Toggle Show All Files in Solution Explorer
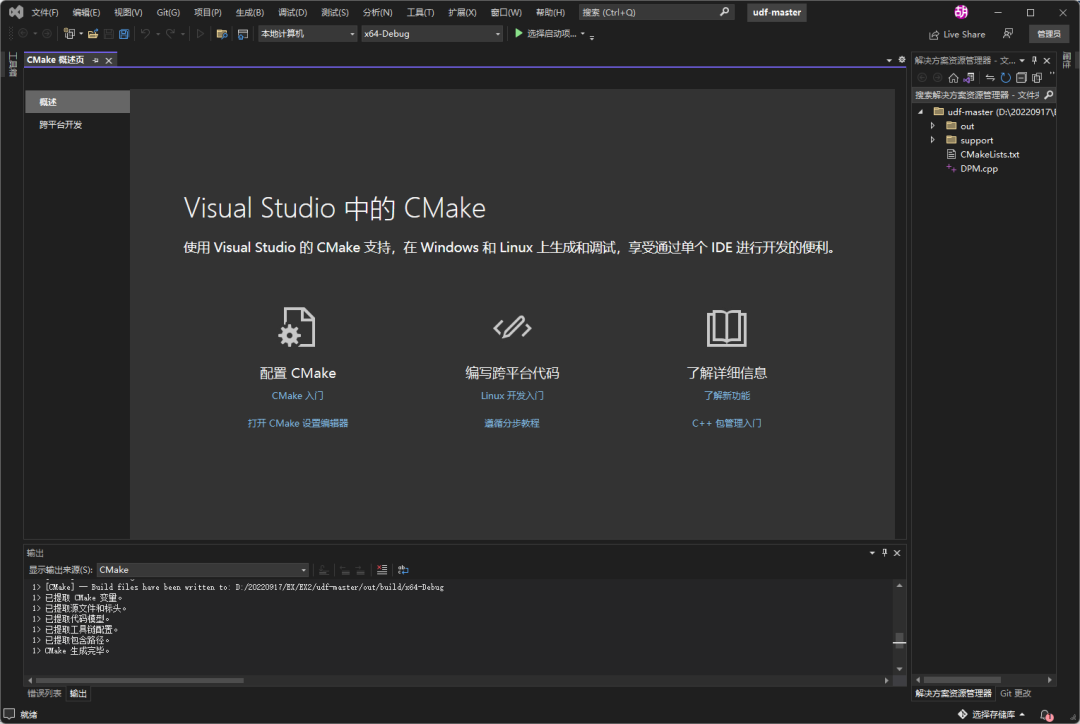 1037,77
